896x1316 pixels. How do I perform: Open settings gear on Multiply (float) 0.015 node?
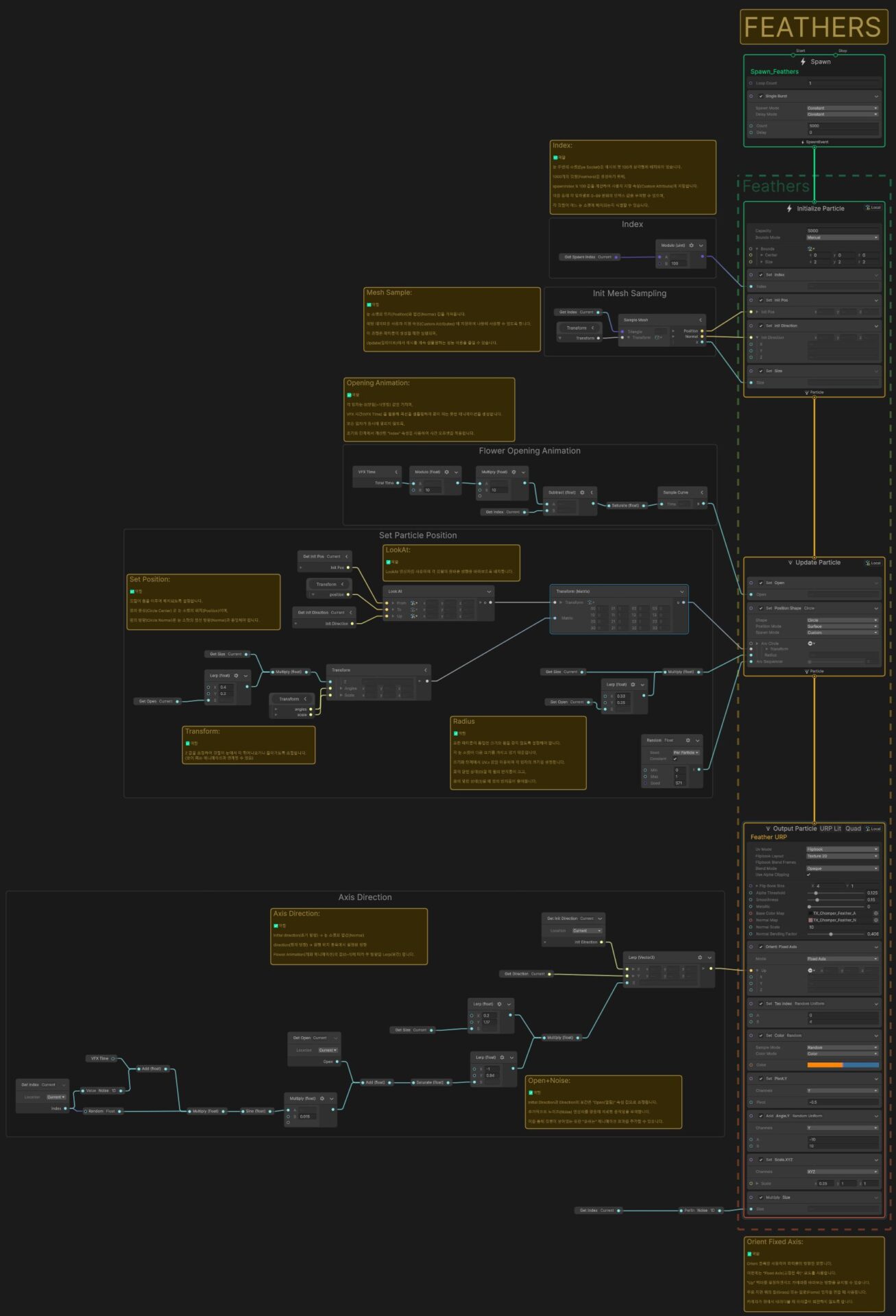322,1099
